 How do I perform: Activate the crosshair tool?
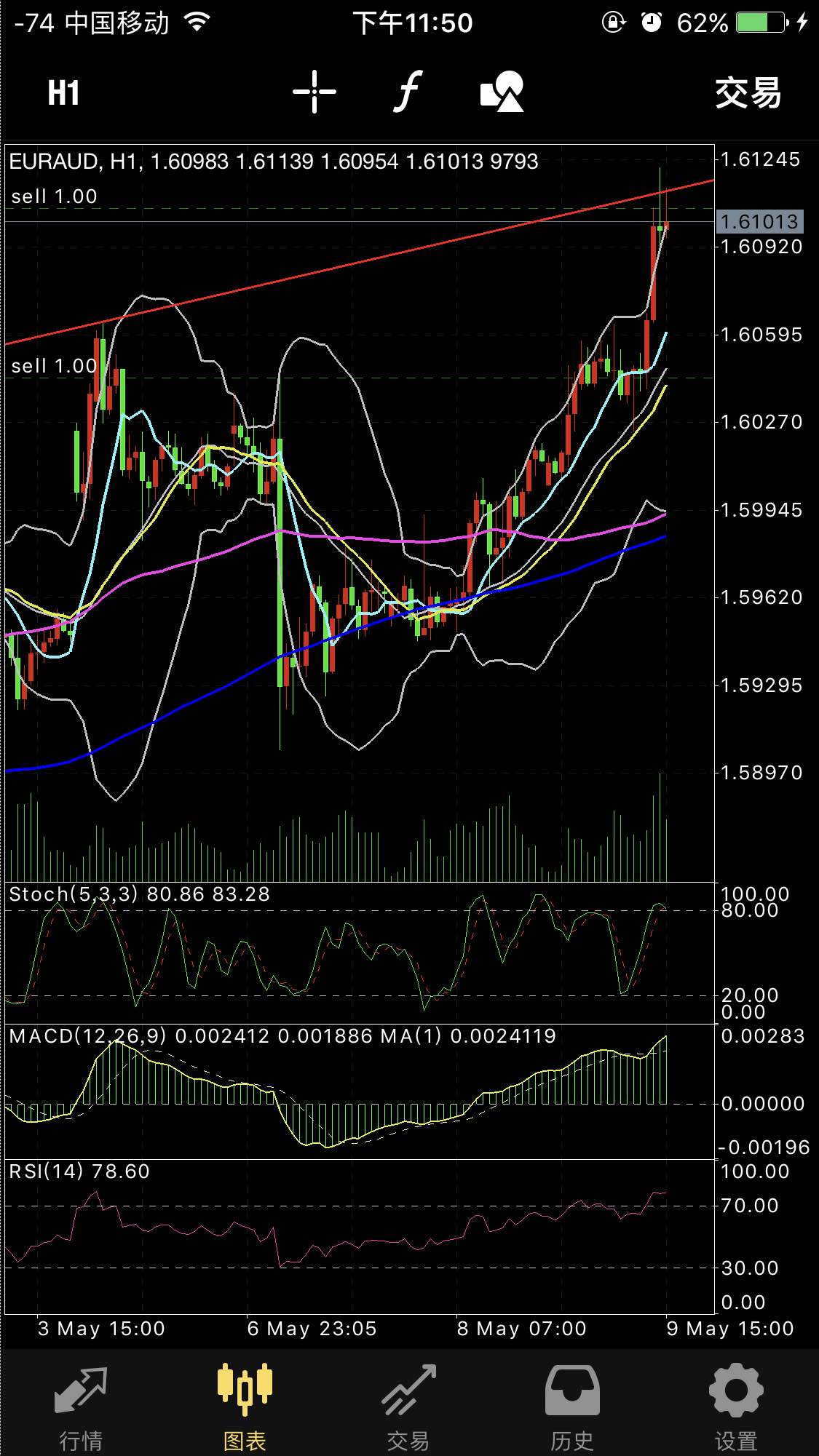(314, 92)
